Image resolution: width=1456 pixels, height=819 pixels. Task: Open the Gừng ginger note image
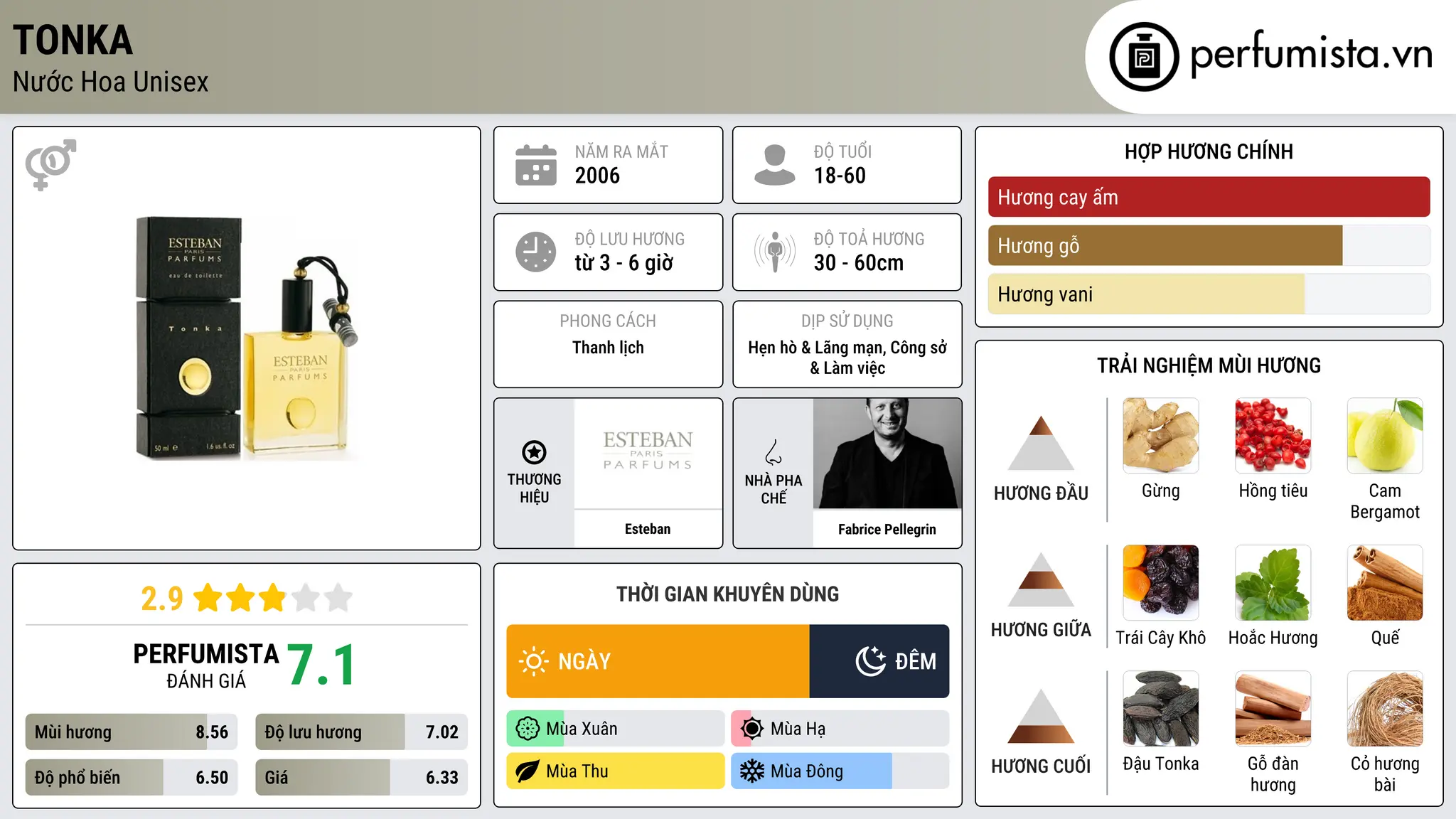(1161, 436)
